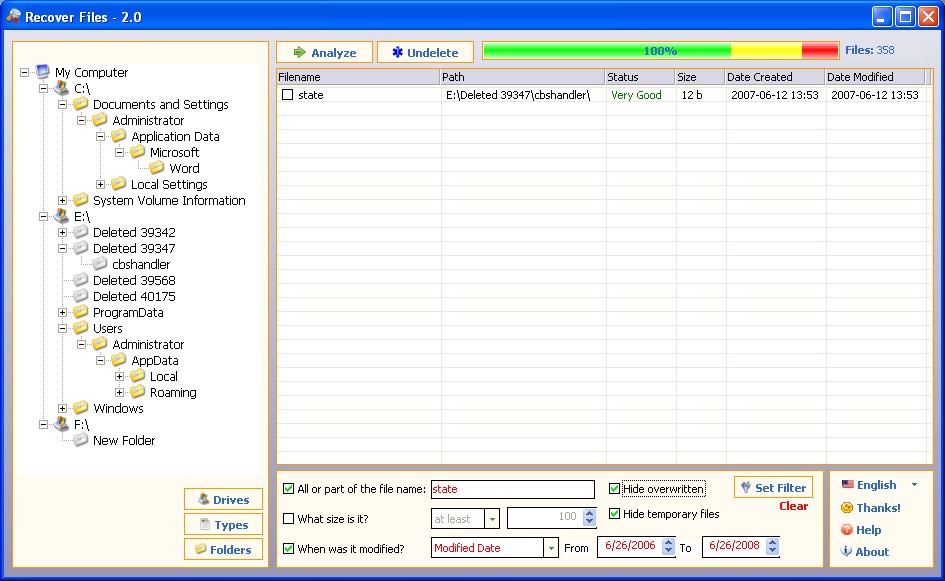Open the English language dropdown
Viewport: 945px width, 581px height.
tap(913, 485)
